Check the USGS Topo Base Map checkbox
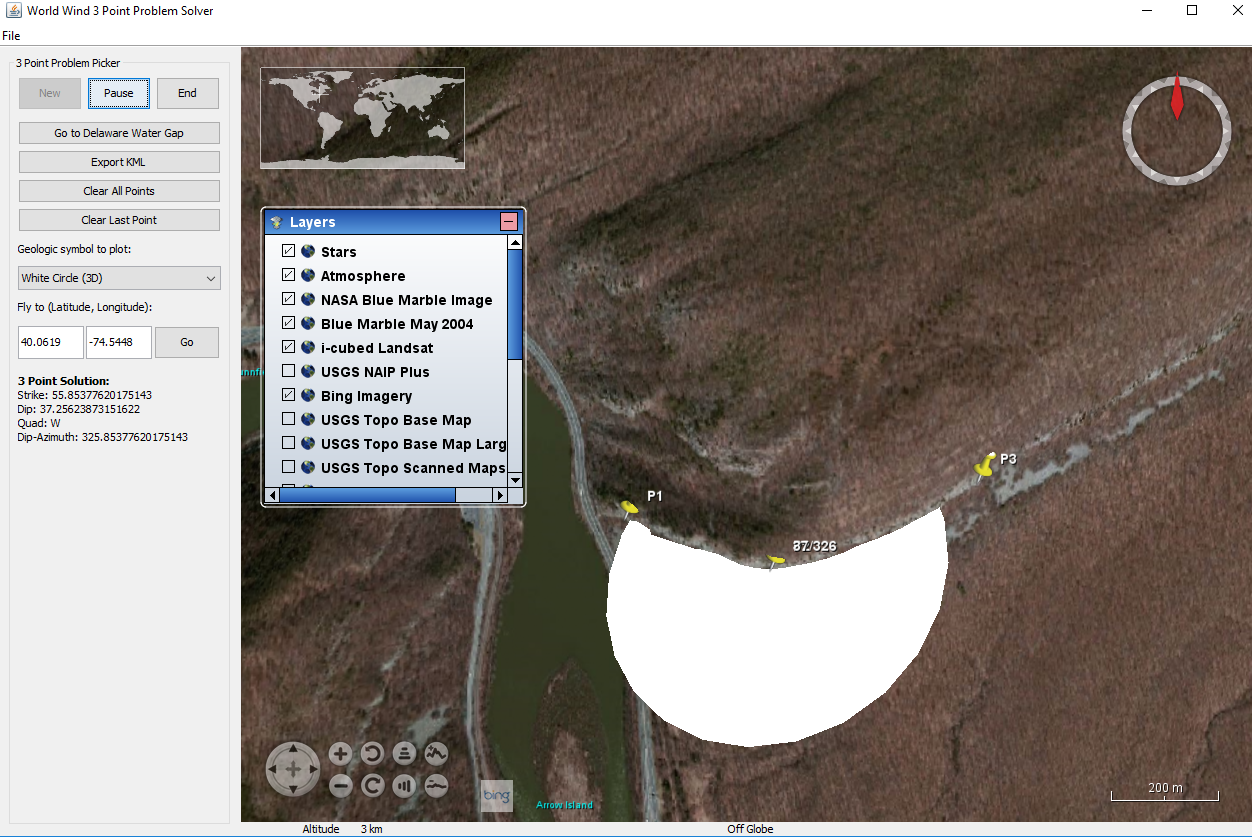Screen dimensions: 1252x837 pyautogui.click(x=288, y=420)
